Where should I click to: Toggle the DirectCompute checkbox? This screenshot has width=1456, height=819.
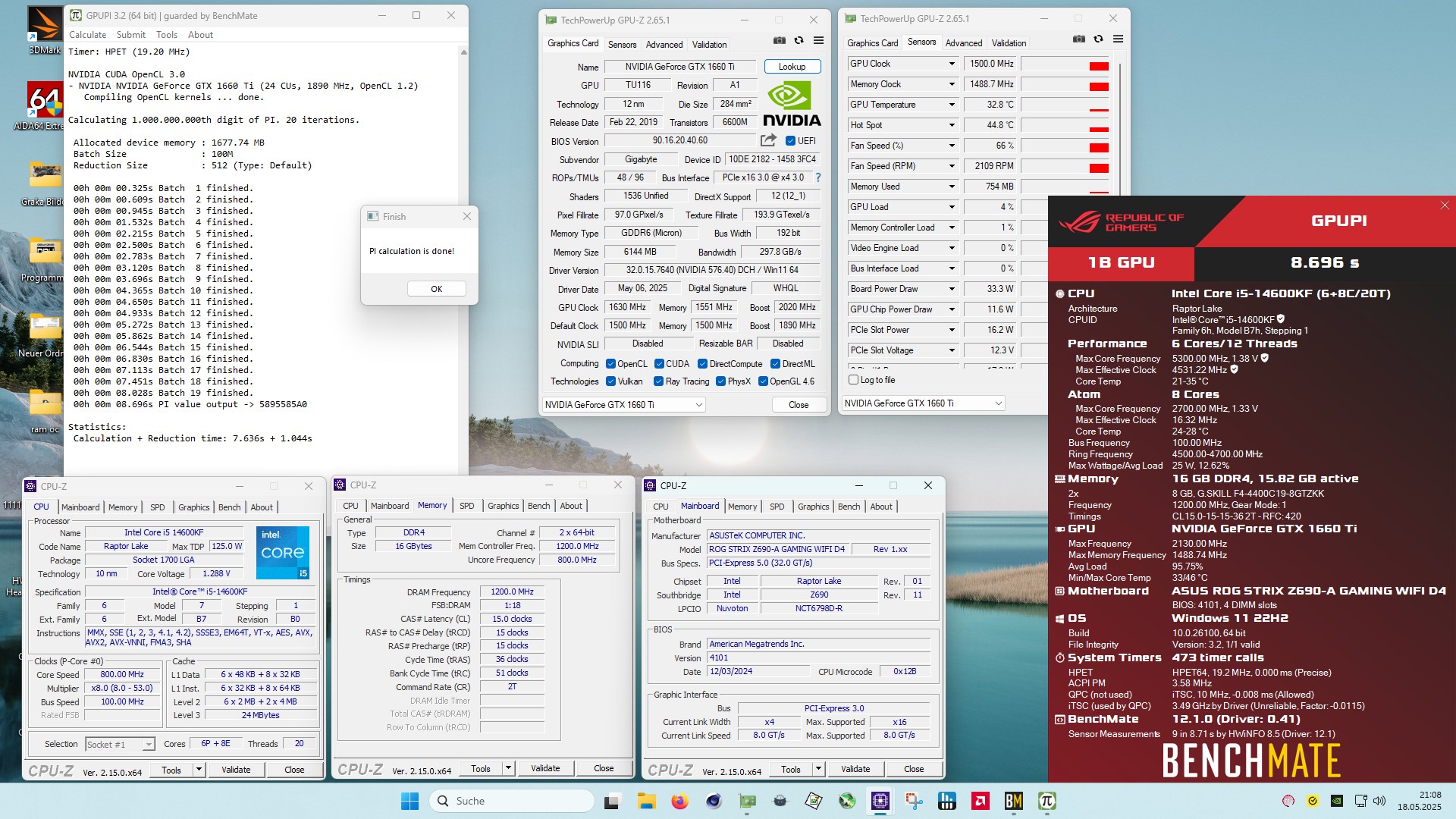click(702, 364)
